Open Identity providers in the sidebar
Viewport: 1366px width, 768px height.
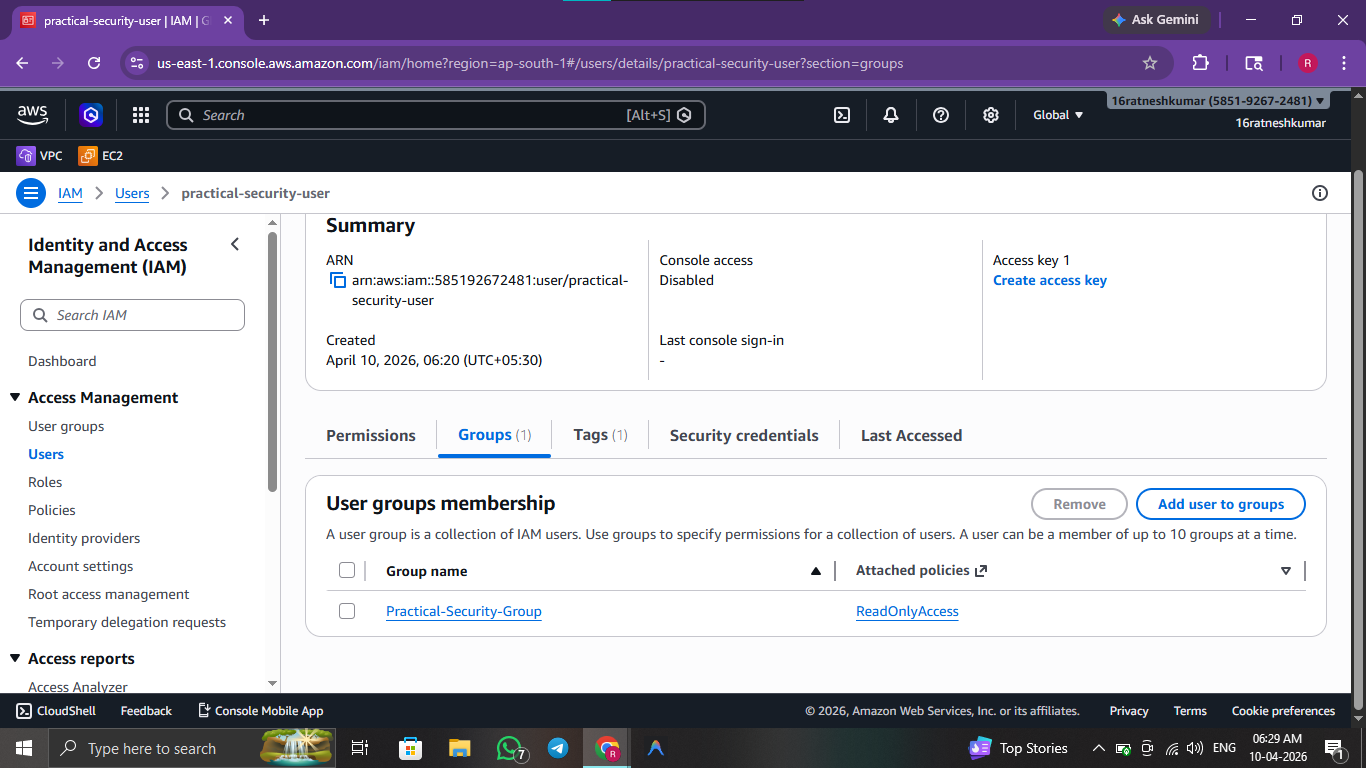84,538
